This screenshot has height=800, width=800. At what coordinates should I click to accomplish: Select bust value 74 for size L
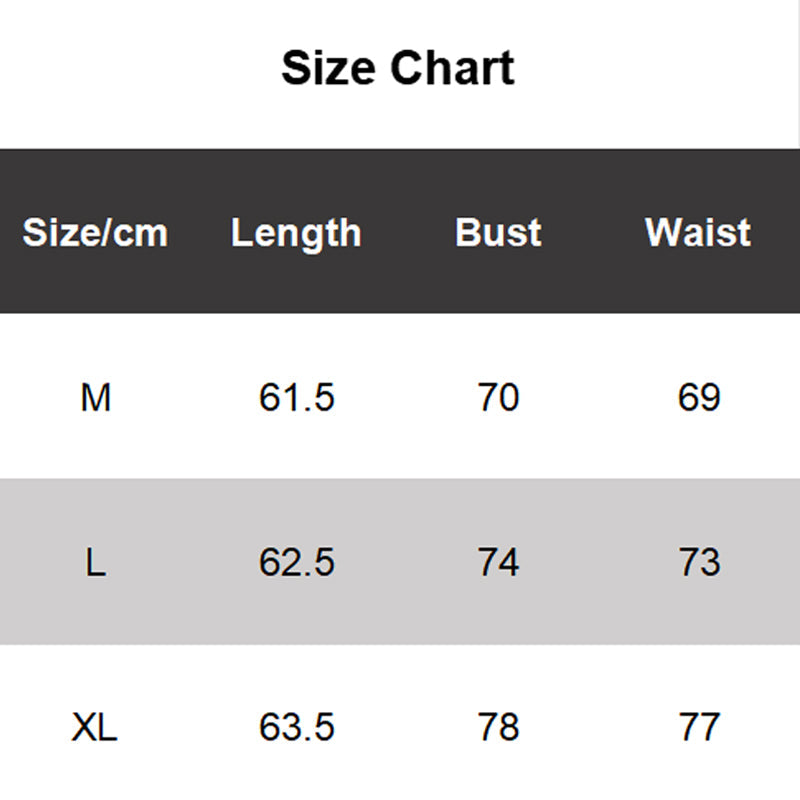click(x=498, y=563)
